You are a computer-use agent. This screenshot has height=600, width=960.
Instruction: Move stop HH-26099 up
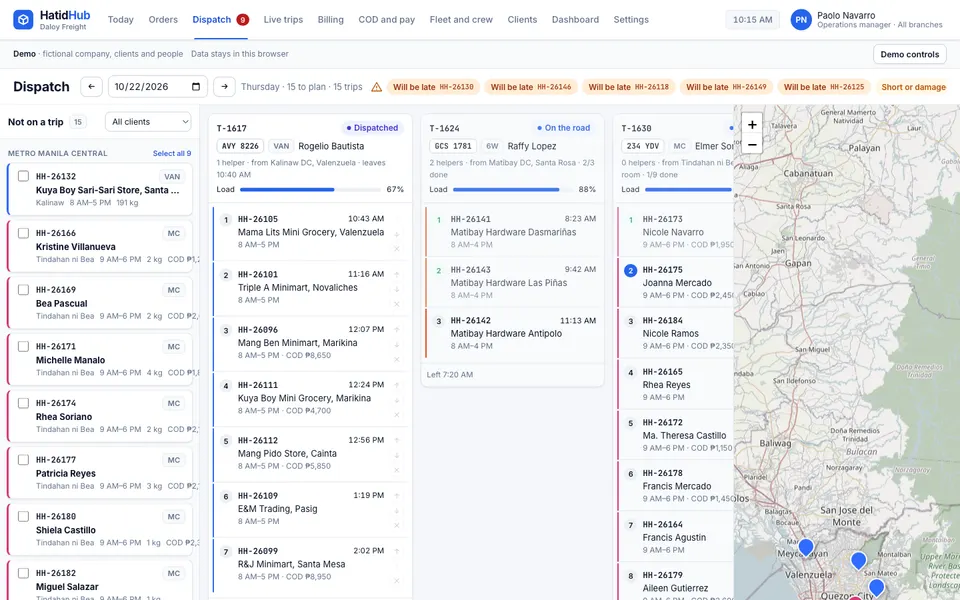click(x=397, y=551)
